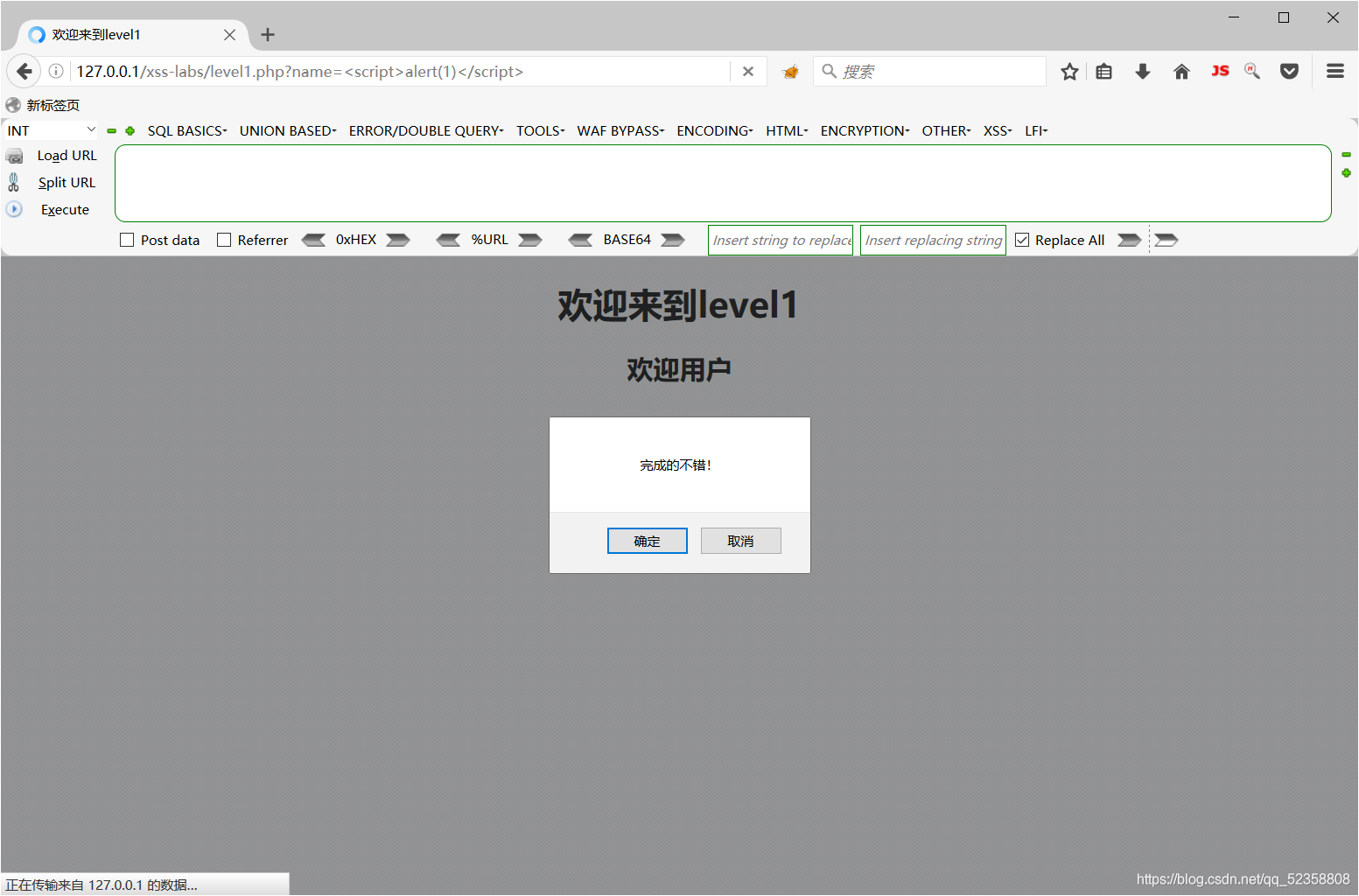This screenshot has width=1359, height=896.
Task: Expand the UNION BASED menu
Action: [x=288, y=131]
